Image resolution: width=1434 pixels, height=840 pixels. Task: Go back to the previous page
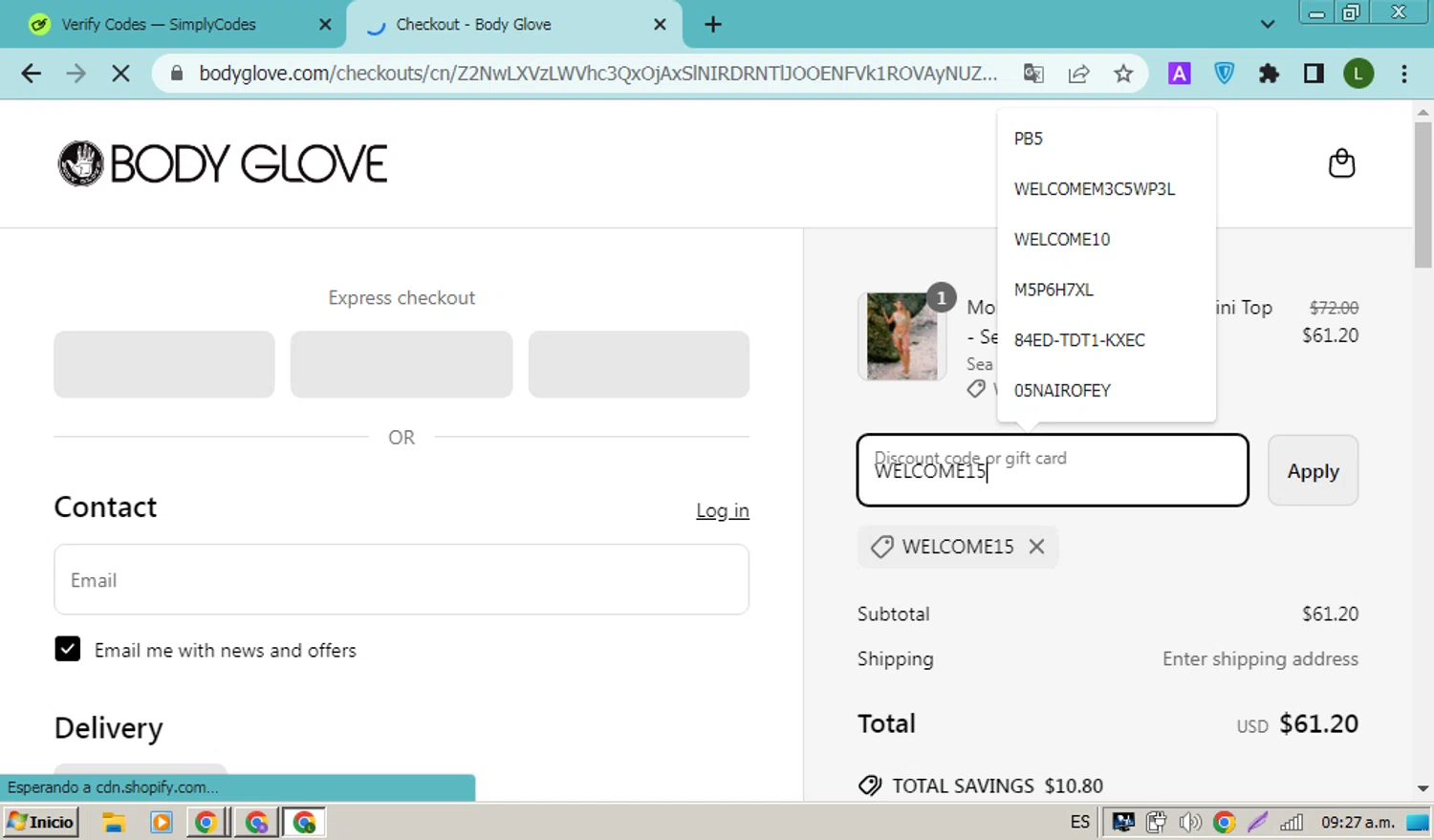pyautogui.click(x=31, y=74)
